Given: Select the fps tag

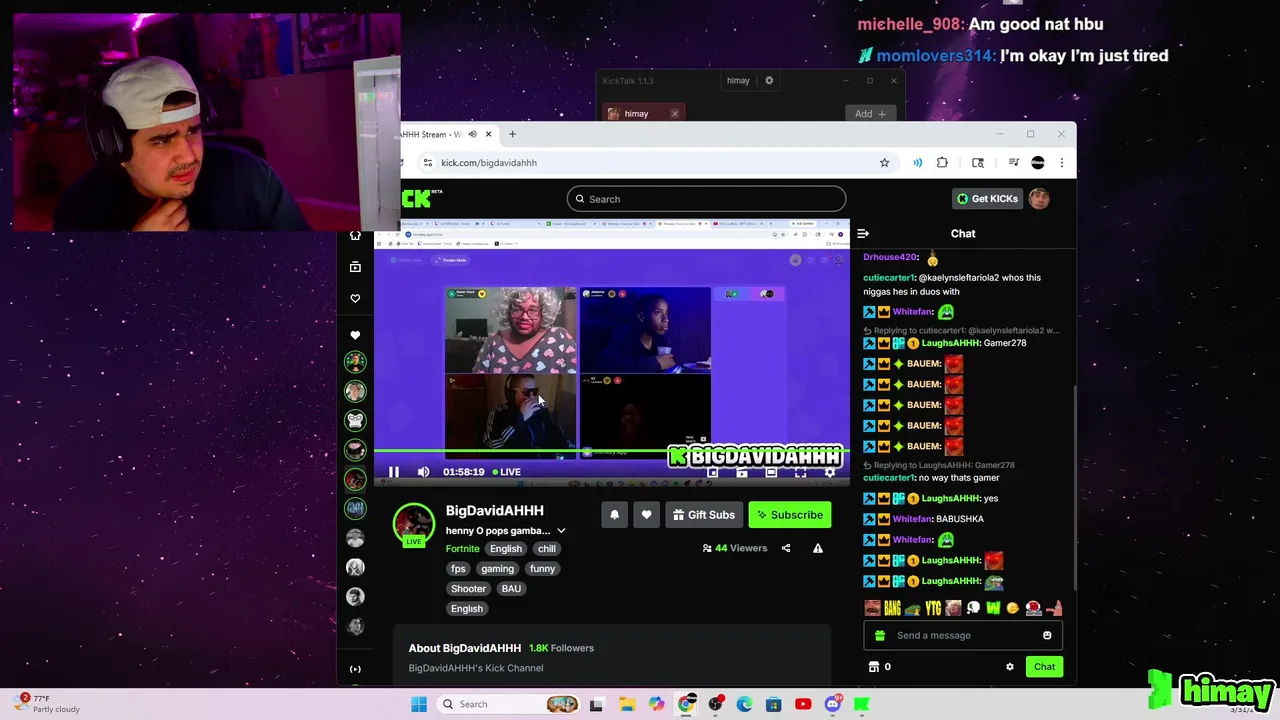Looking at the screenshot, I should (458, 569).
